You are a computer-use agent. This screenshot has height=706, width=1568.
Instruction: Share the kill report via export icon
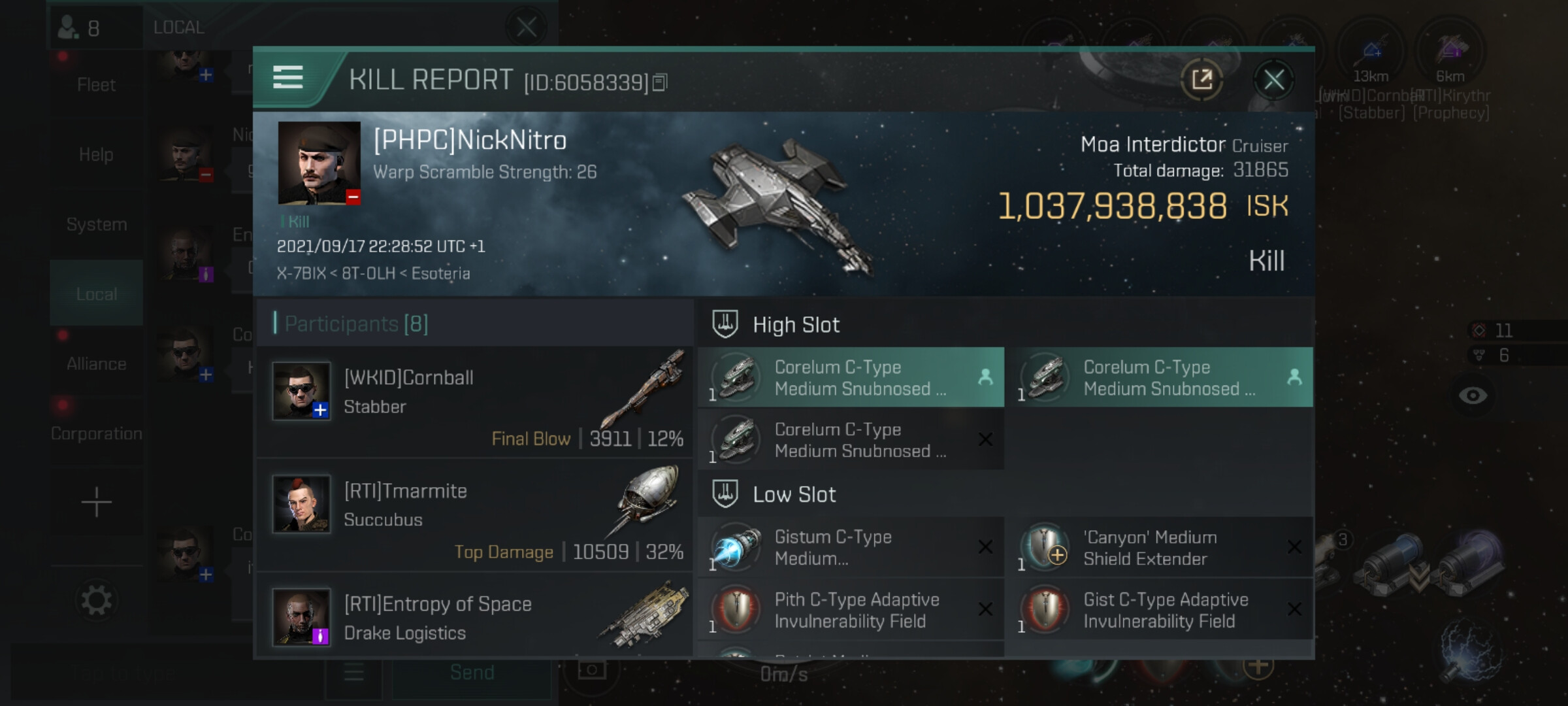point(1201,80)
